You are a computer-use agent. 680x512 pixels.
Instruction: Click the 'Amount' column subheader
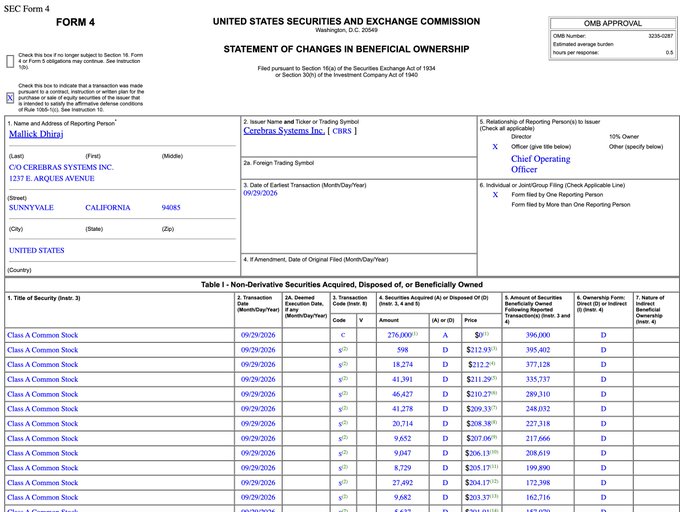point(389,320)
